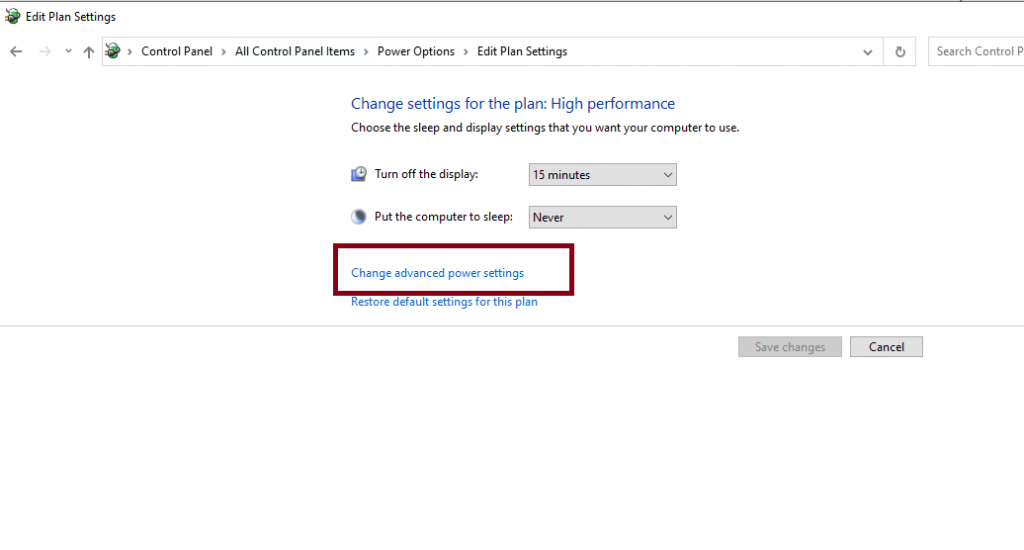Click the Edit Plan Settings breadcrumb
1024x550 pixels.
point(522,52)
